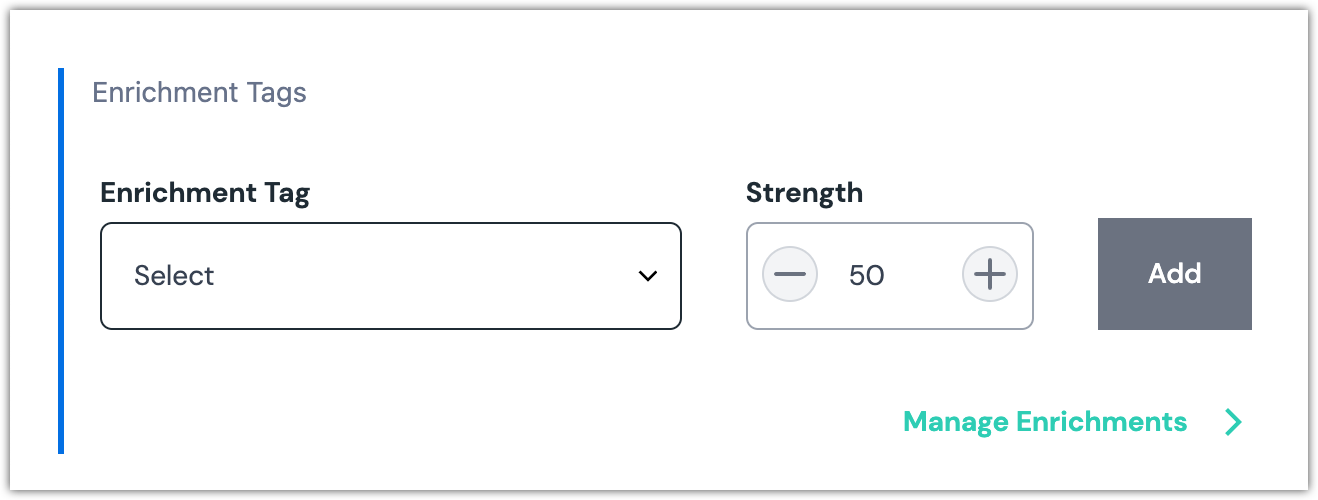Viewport: 1318px width, 500px height.
Task: Add the enrichment tag using Add
Action: [x=1174, y=274]
